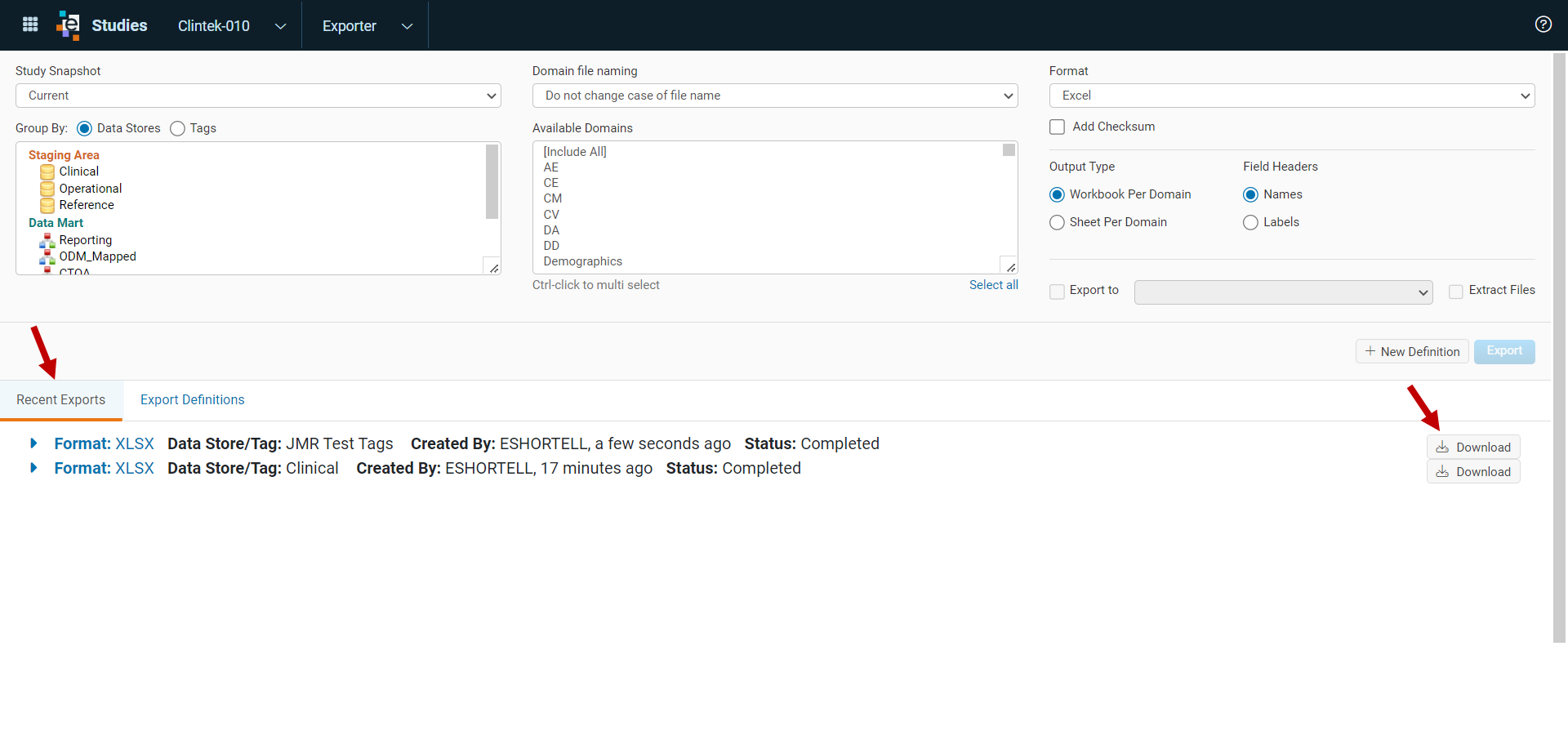The height and width of the screenshot is (735, 1568).
Task: Enable the Add Checksum checkbox
Action: [1057, 127]
